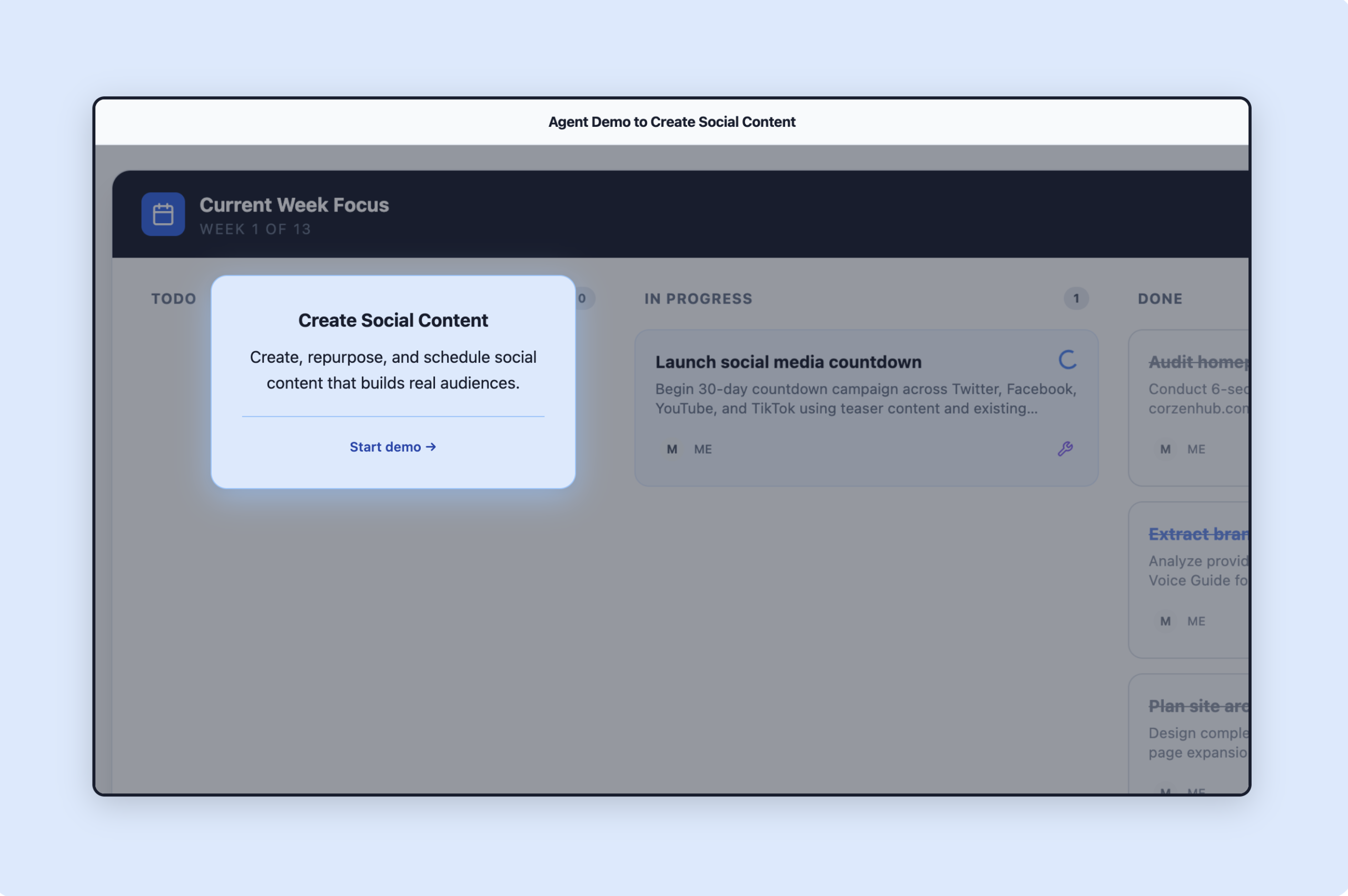Click the zero count badge near TODO

click(582, 298)
